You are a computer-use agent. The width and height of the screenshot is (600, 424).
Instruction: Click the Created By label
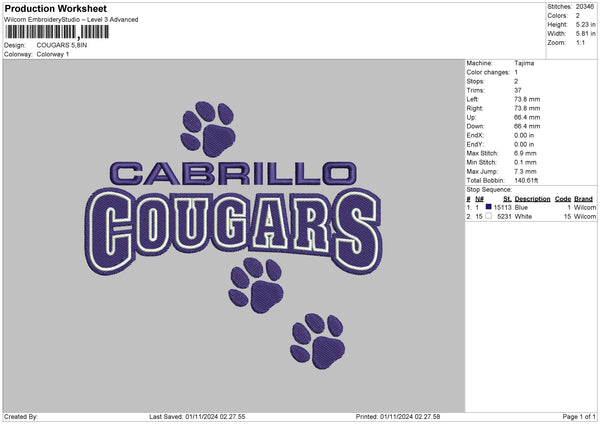click(21, 417)
